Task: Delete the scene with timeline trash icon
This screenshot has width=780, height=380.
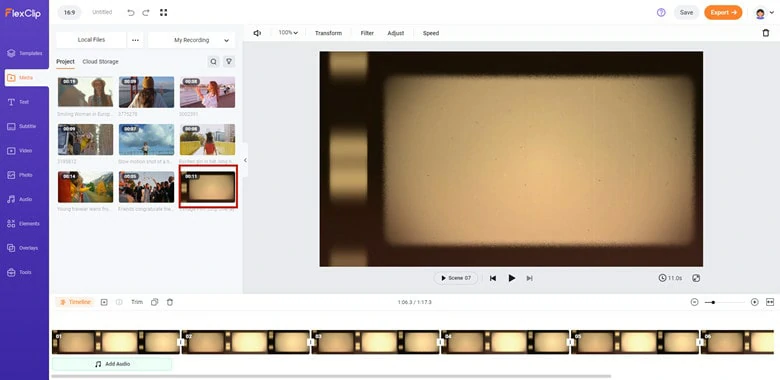Action: (170, 302)
